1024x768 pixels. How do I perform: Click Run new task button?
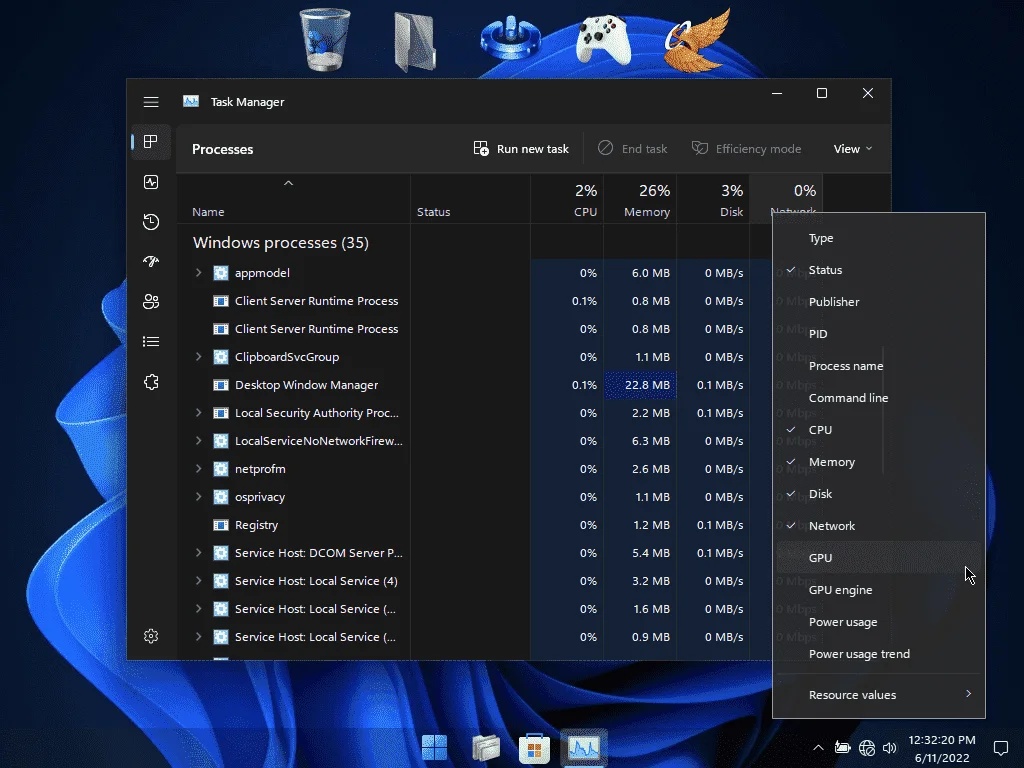click(521, 149)
